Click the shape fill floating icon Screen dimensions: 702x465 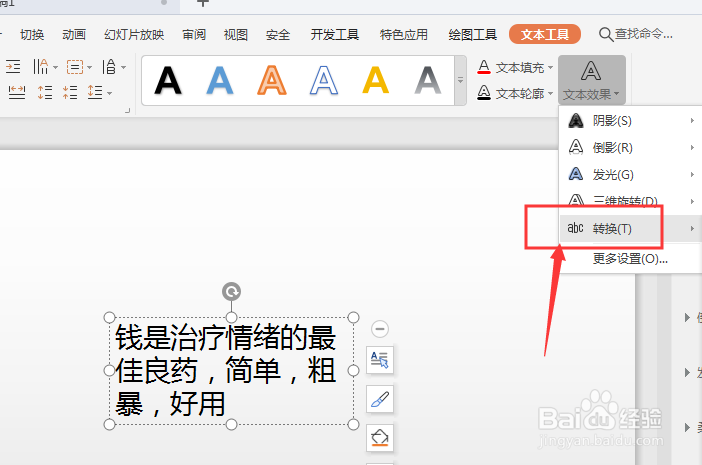380,438
